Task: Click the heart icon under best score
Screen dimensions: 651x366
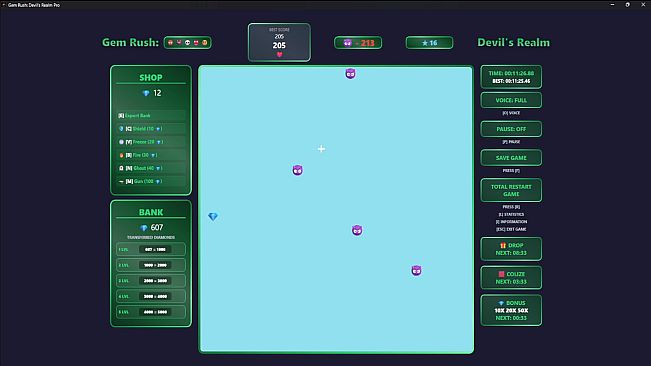Action: point(279,54)
